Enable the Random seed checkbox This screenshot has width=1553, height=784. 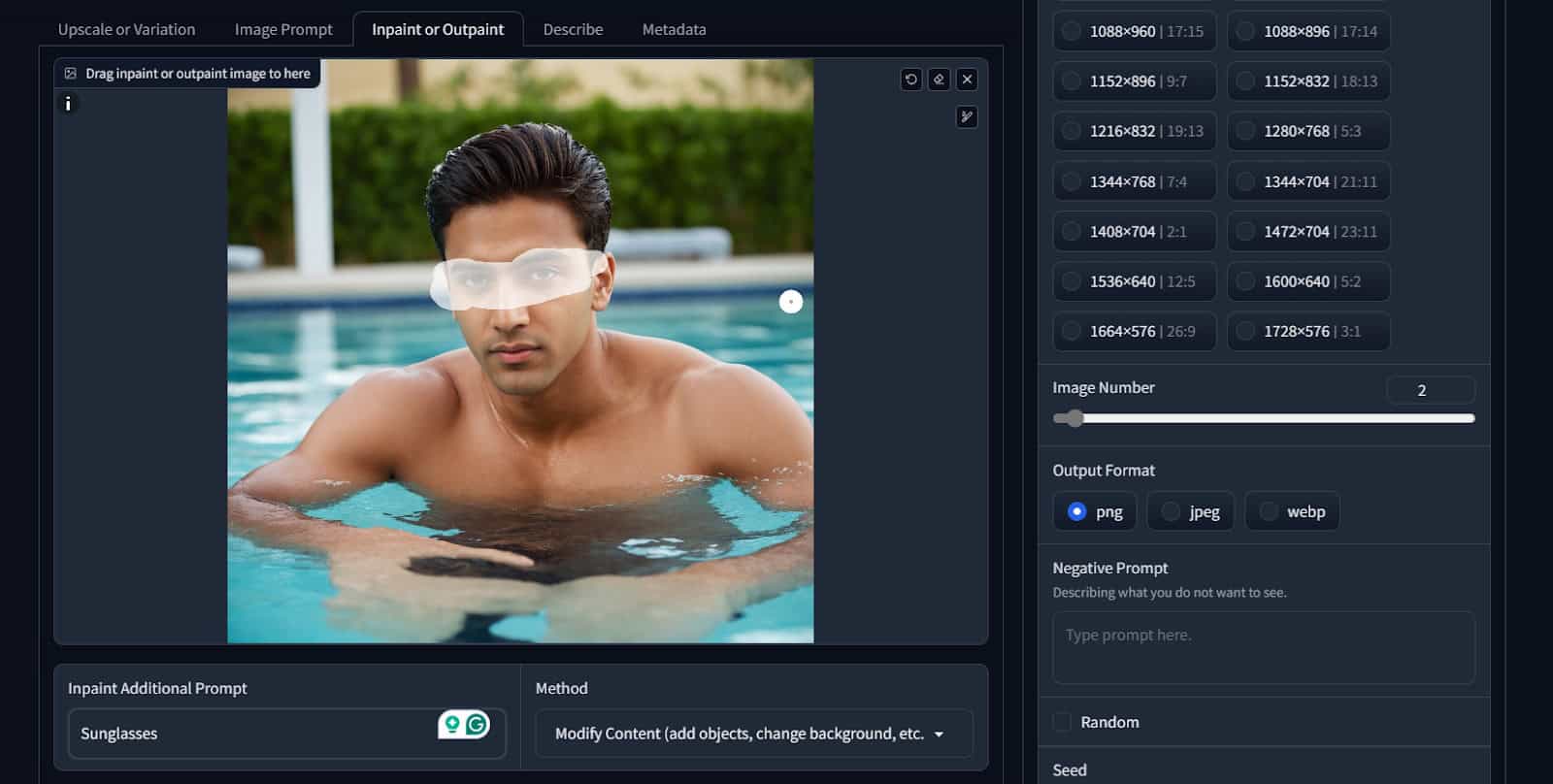coord(1063,722)
